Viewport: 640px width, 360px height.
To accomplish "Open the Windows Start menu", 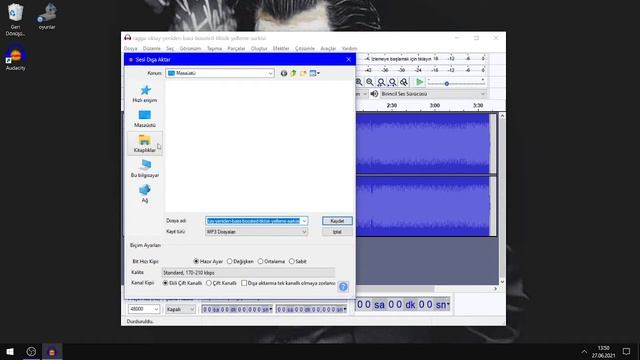I will tap(10, 351).
